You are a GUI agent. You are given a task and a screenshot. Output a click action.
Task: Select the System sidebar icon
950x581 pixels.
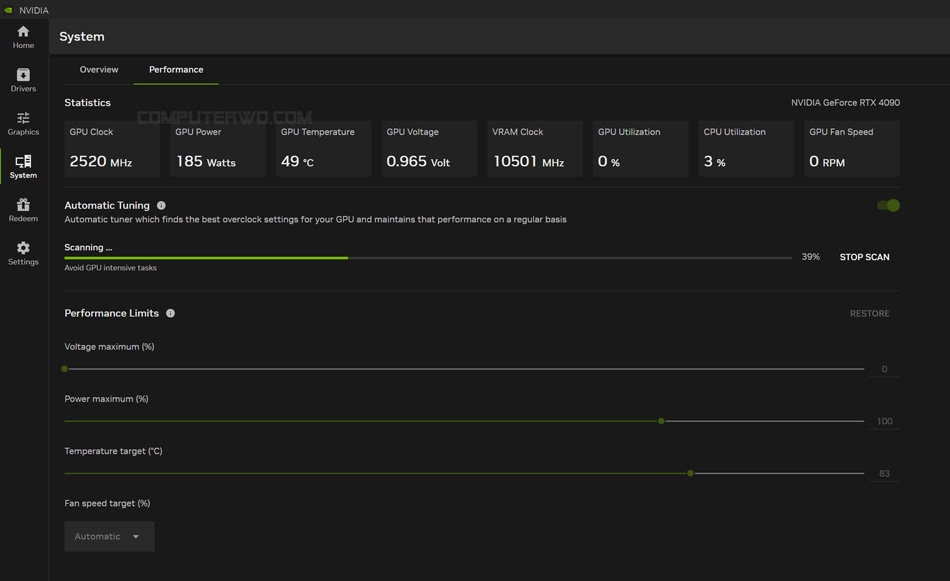(x=23, y=167)
